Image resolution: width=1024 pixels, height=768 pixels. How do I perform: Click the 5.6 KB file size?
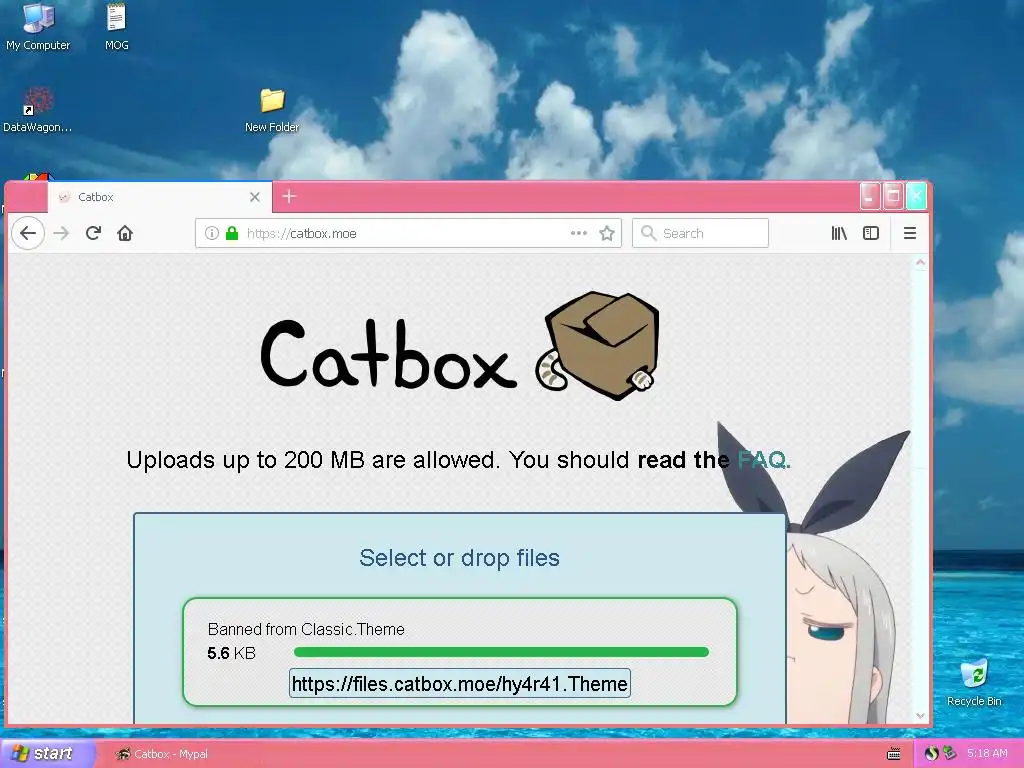tap(231, 653)
